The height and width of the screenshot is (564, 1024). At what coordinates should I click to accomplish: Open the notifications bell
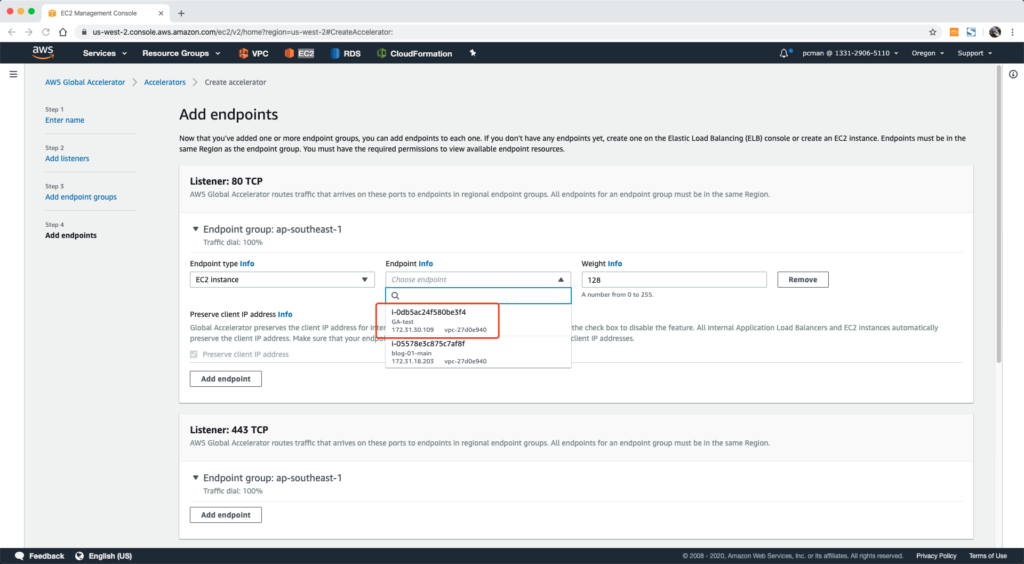click(x=784, y=53)
